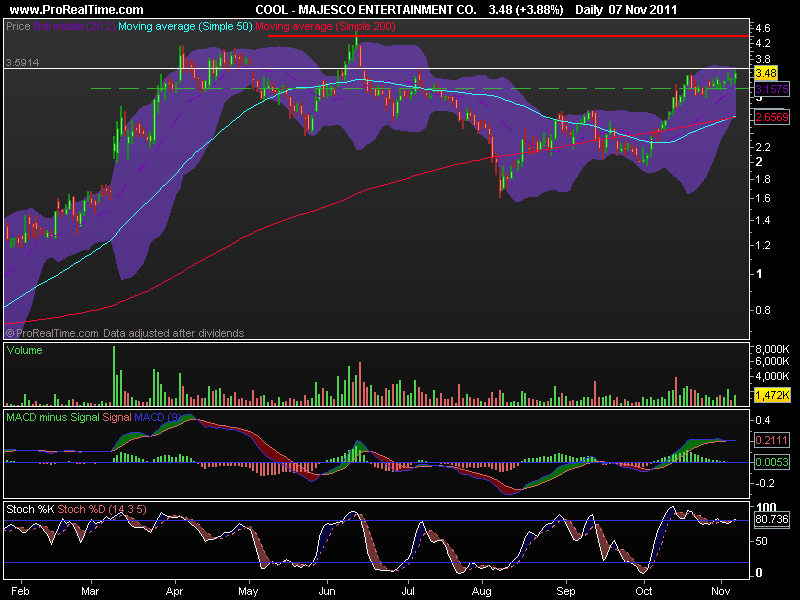Click the 1.6 price axis label
The image size is (800, 600).
[x=763, y=198]
